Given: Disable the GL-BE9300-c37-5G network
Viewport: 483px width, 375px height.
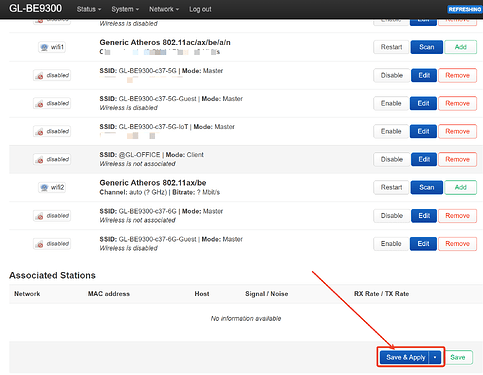Looking at the screenshot, I should (392, 75).
